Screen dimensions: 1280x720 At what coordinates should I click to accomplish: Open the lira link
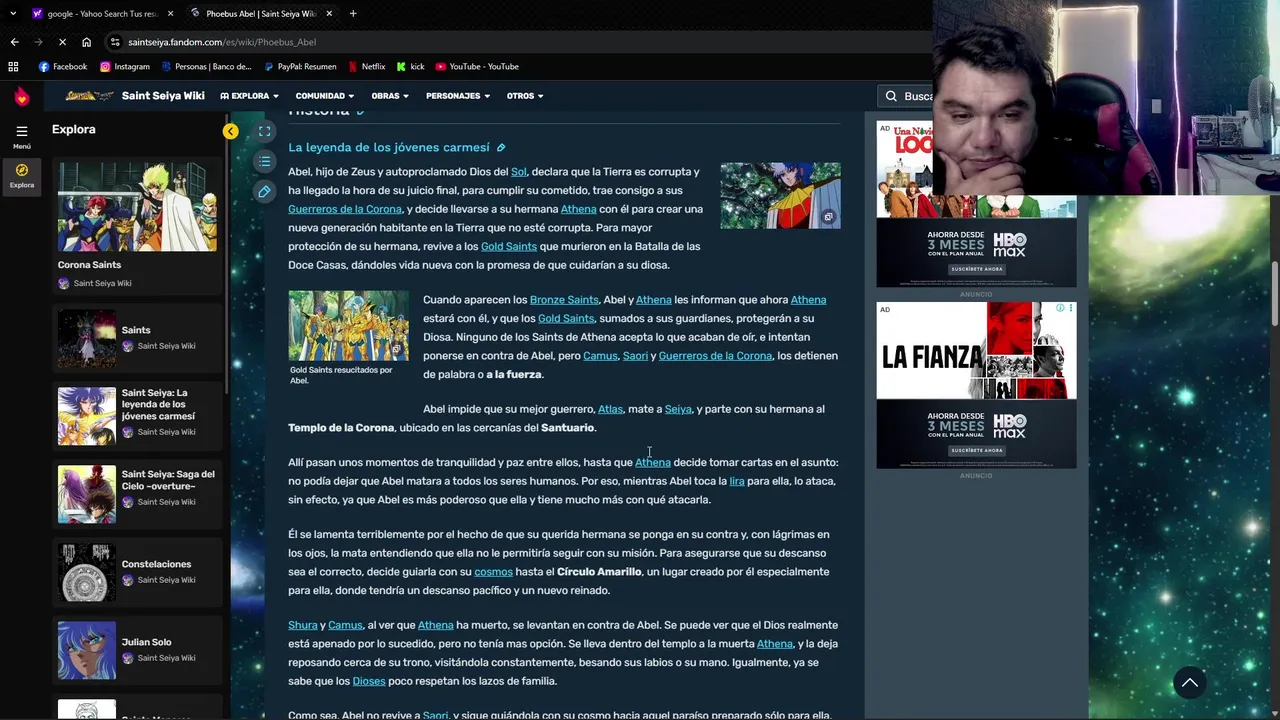(x=737, y=481)
